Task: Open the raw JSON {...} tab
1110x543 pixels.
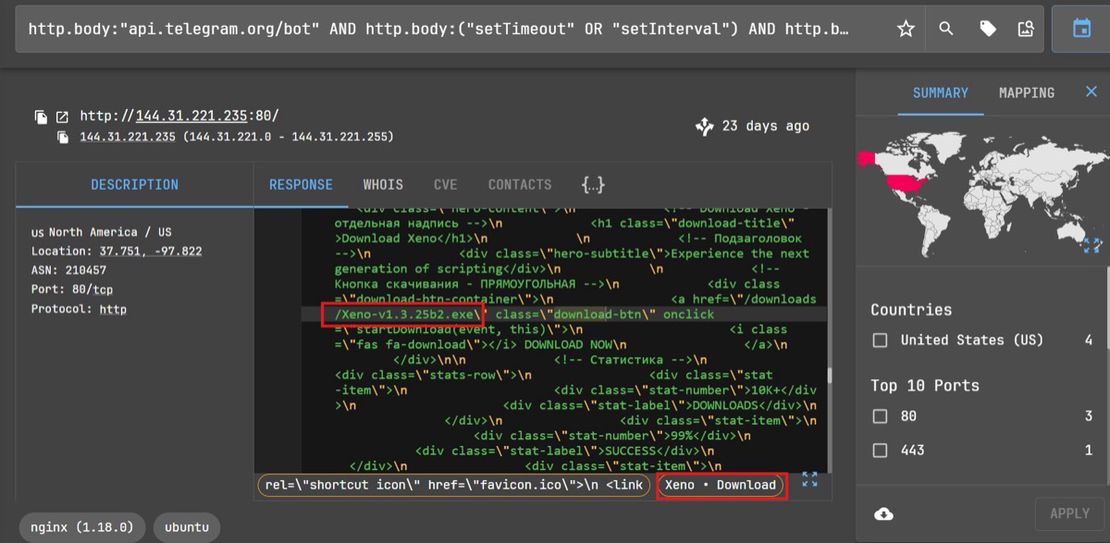Action: [593, 185]
